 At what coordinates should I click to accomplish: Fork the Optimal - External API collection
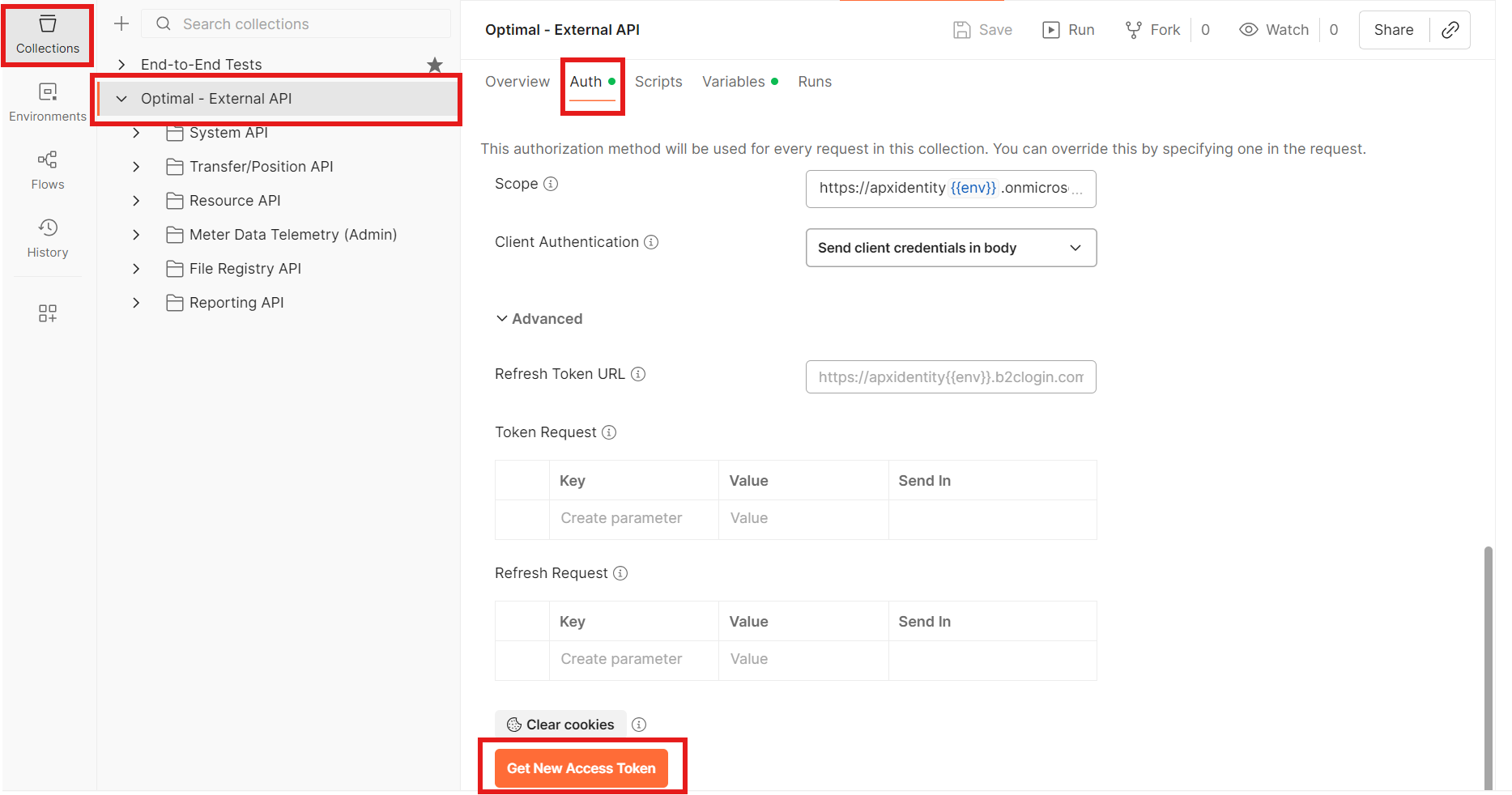click(x=1152, y=29)
